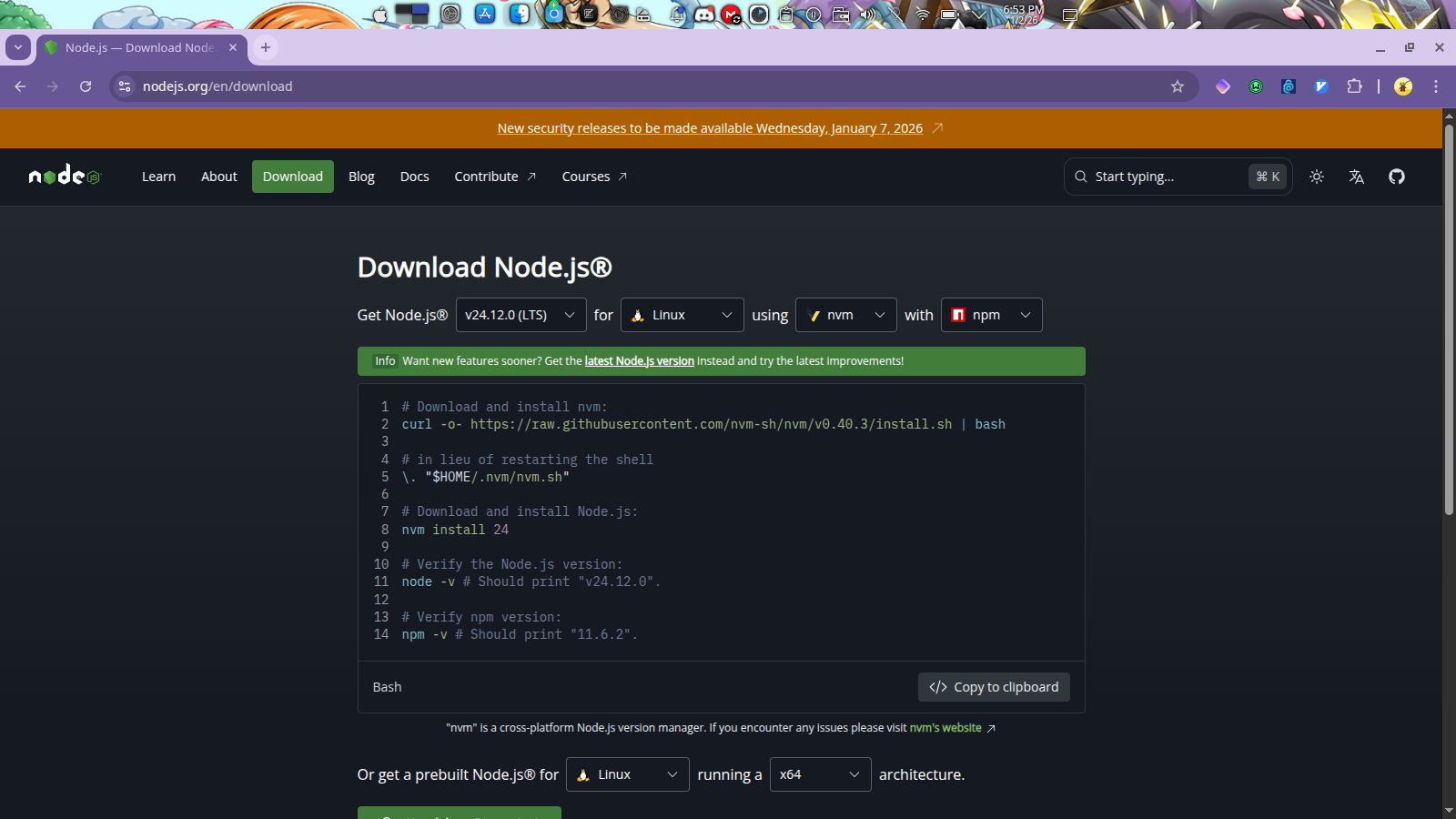Follow the latest Node.js version link
The height and width of the screenshot is (819, 1456).
(x=639, y=361)
